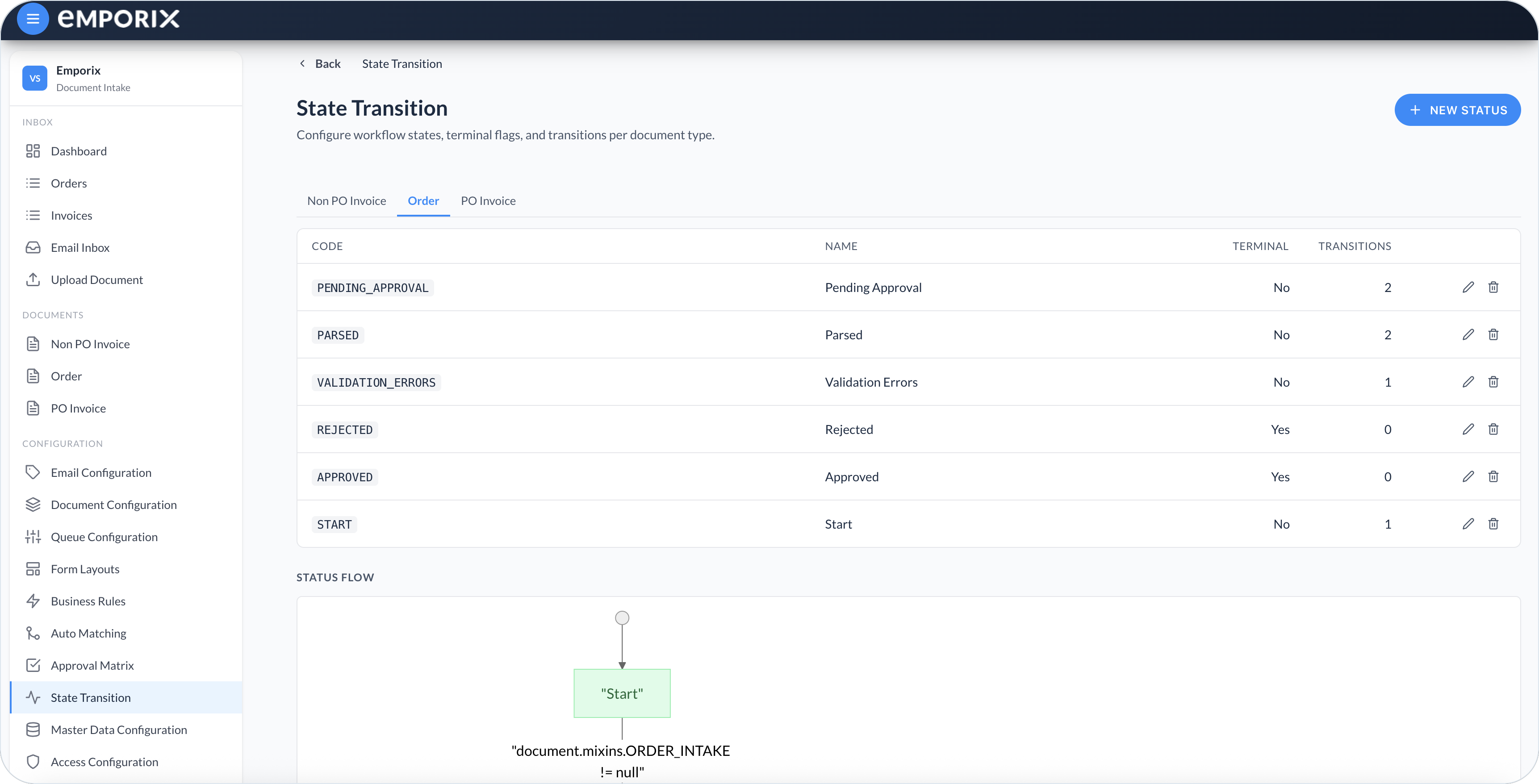
Task: Select the Order tab
Action: tap(423, 200)
